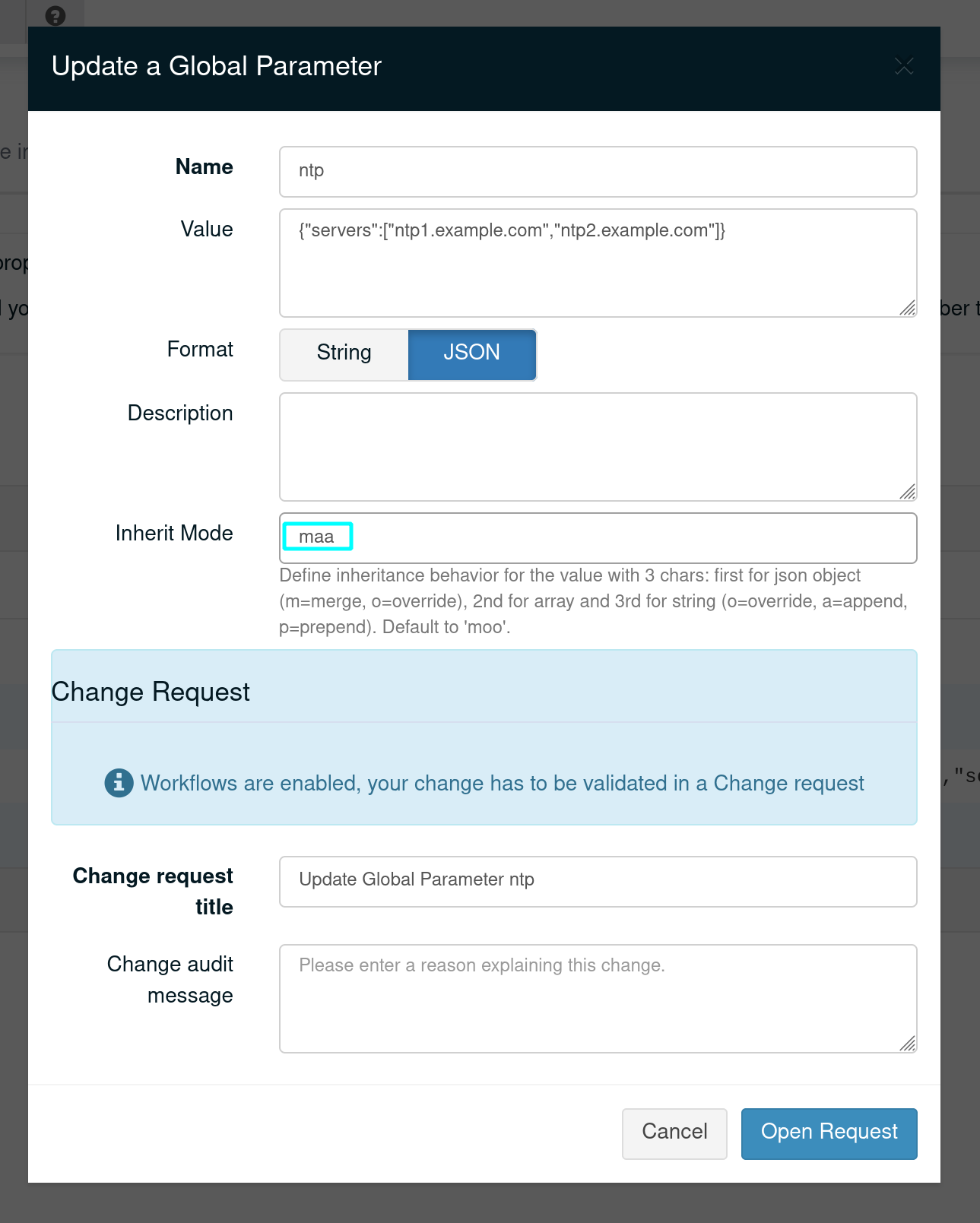Click the Value textarea resize grip
The width and height of the screenshot is (980, 1223).
(x=908, y=309)
